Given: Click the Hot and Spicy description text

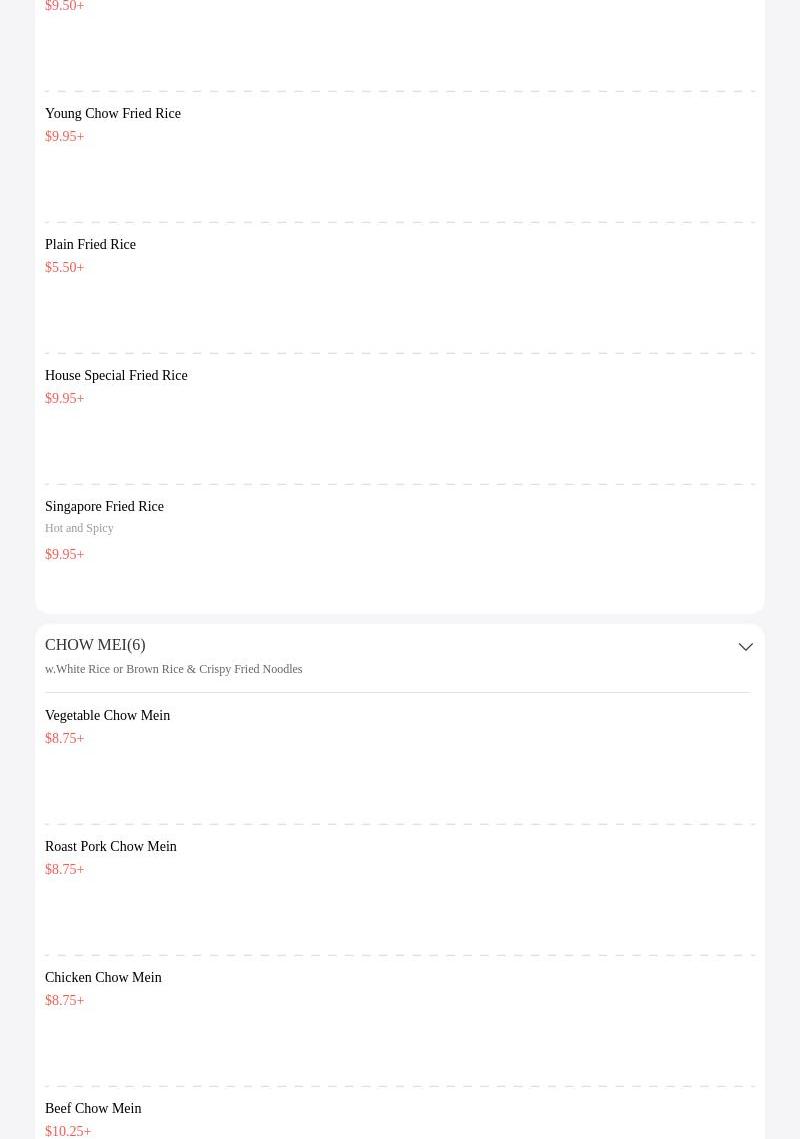Looking at the screenshot, I should pos(79,528).
